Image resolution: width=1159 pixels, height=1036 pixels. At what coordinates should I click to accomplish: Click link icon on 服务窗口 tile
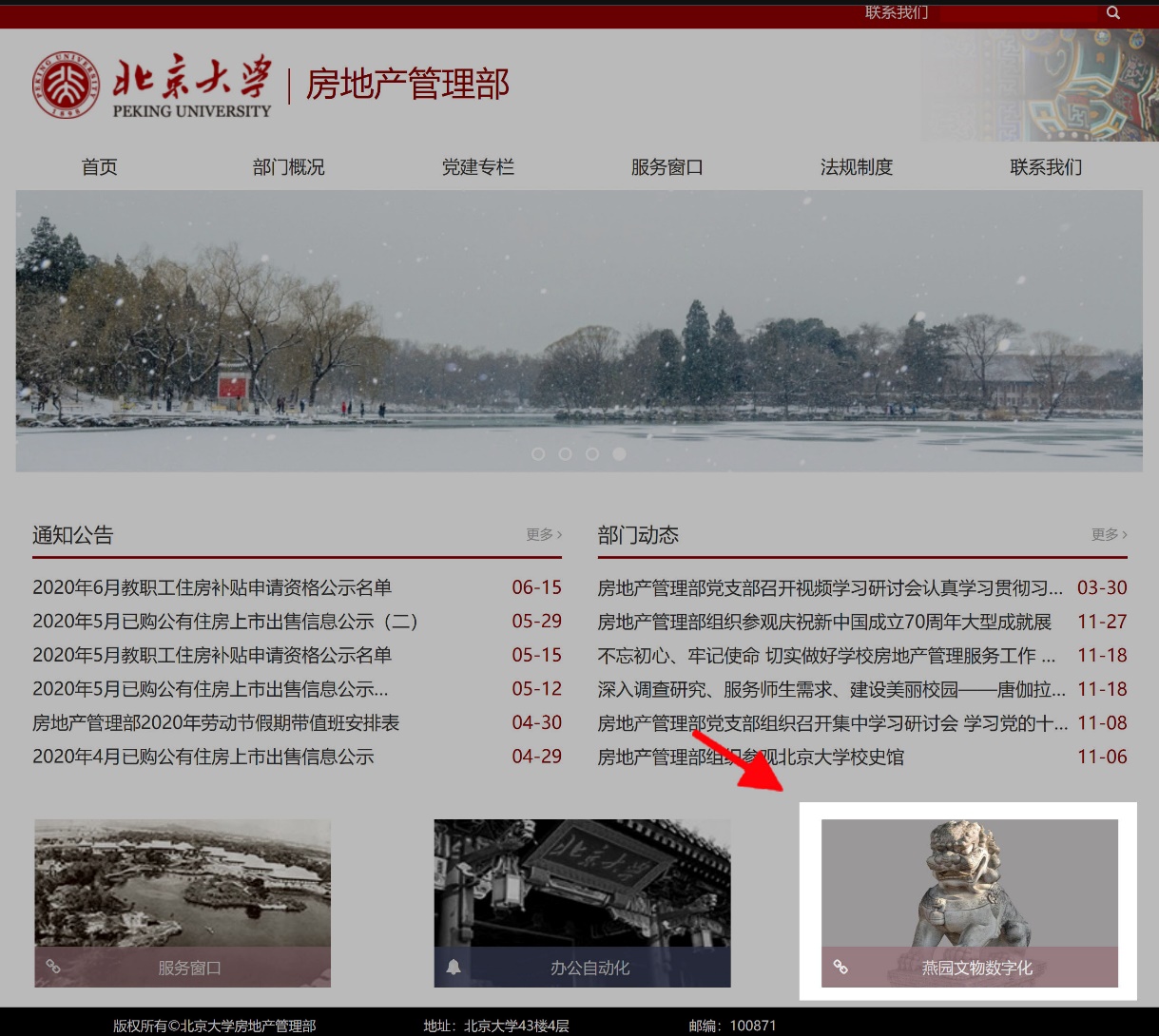coord(53,967)
